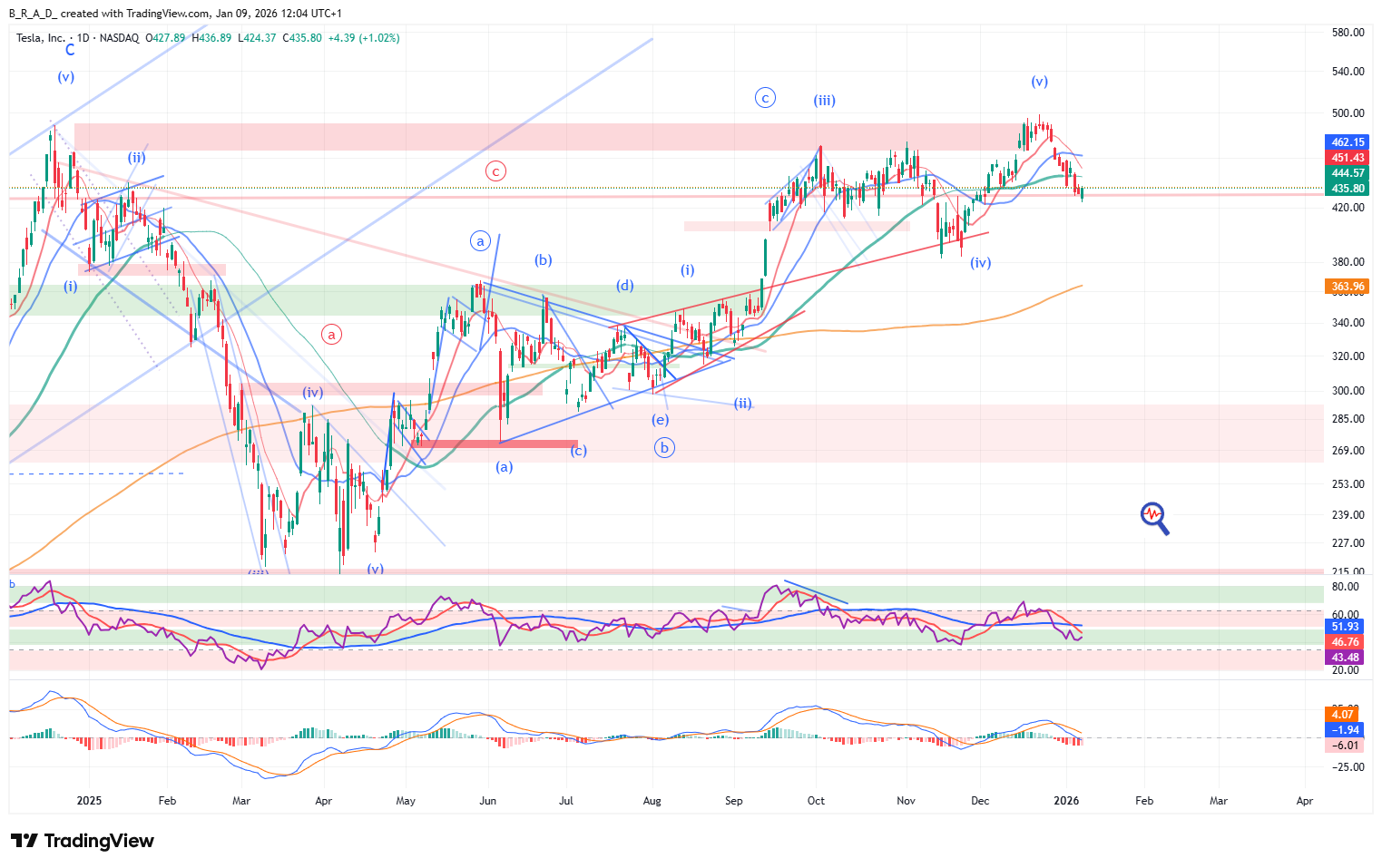
Task: Click the orange 363.96 moving average label
Action: point(1348,287)
